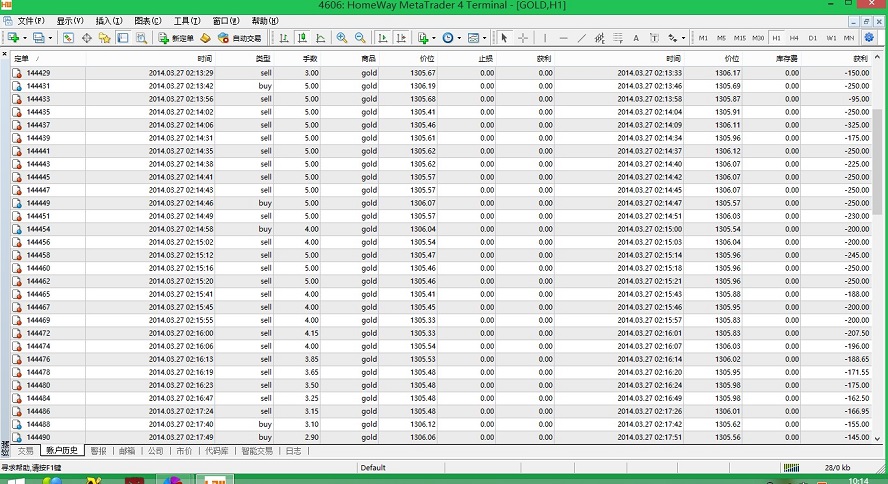Click the Zoom In magnifier
Viewport: 888px width, 484px height.
pos(342,38)
